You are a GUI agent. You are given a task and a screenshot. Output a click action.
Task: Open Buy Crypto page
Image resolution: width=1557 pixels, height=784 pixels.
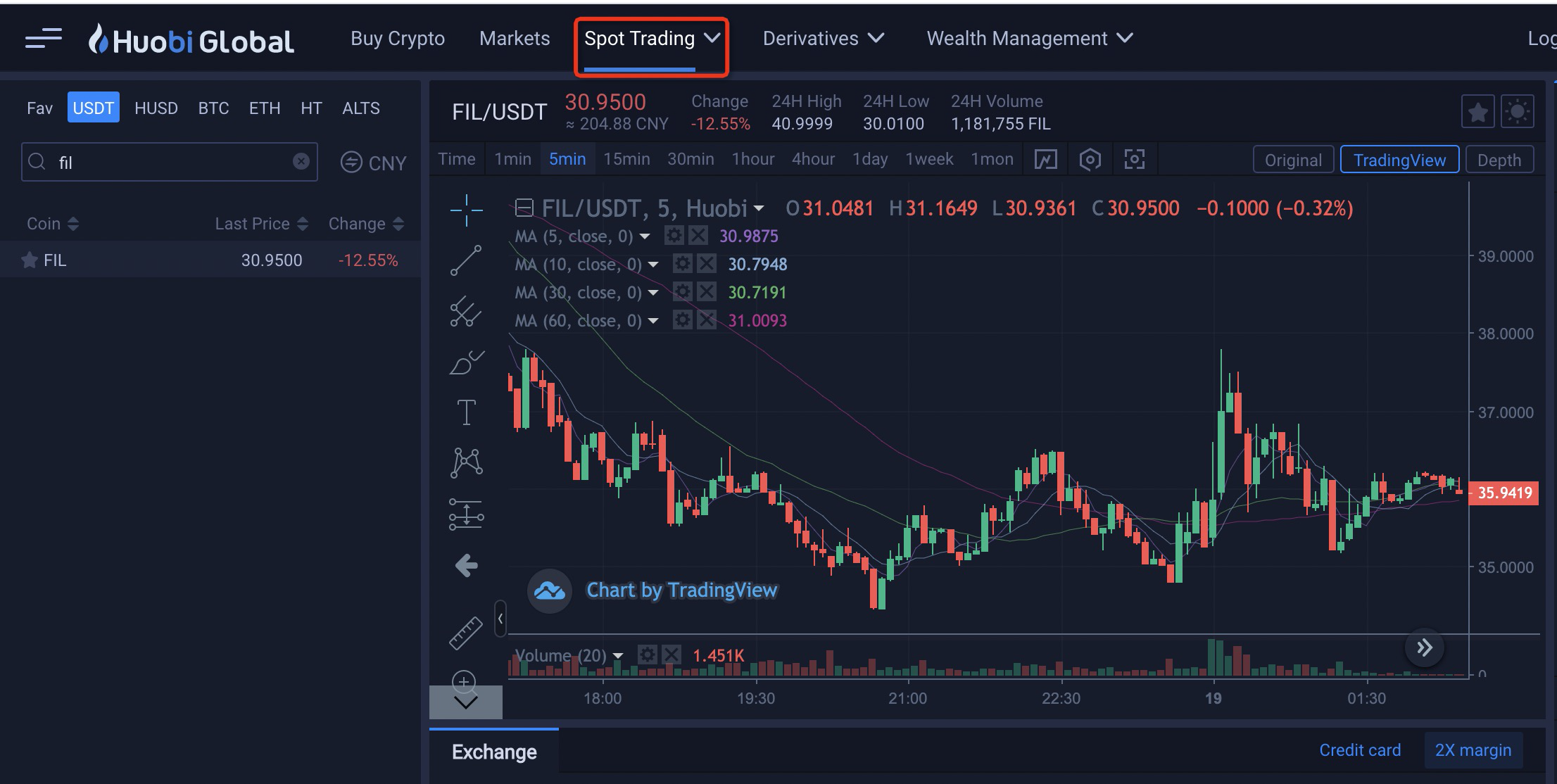click(398, 38)
